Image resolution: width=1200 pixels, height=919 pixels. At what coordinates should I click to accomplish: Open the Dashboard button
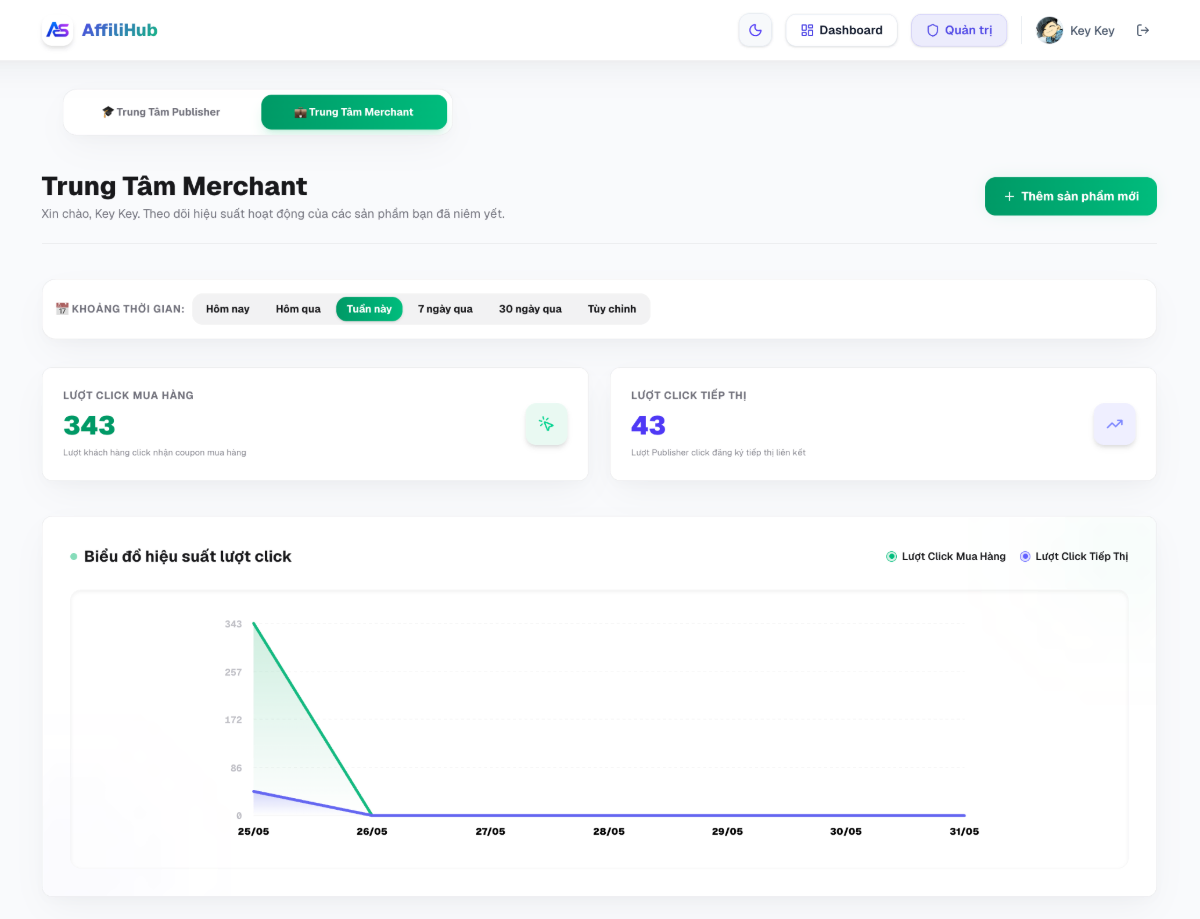(841, 30)
